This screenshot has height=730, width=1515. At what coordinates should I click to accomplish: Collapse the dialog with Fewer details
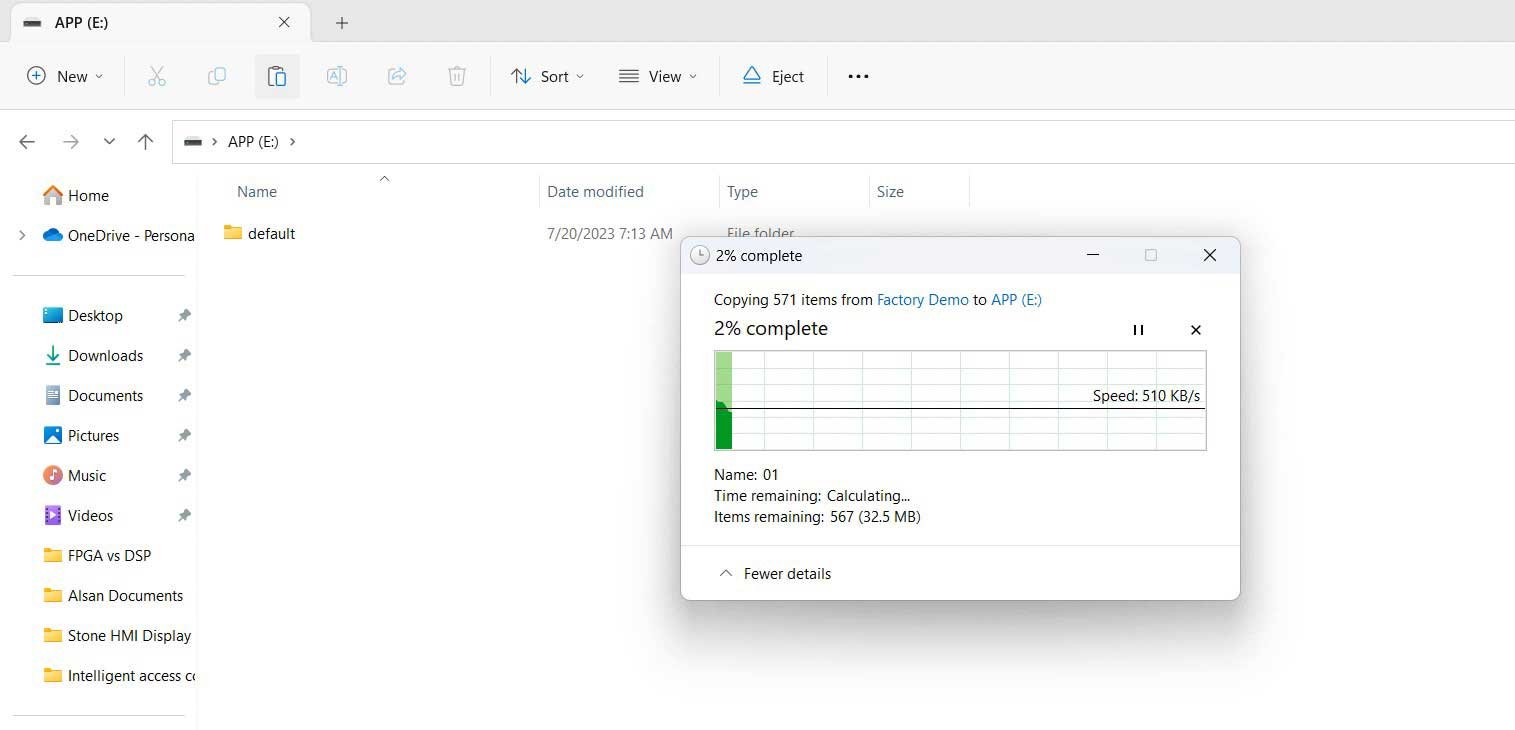tap(775, 574)
